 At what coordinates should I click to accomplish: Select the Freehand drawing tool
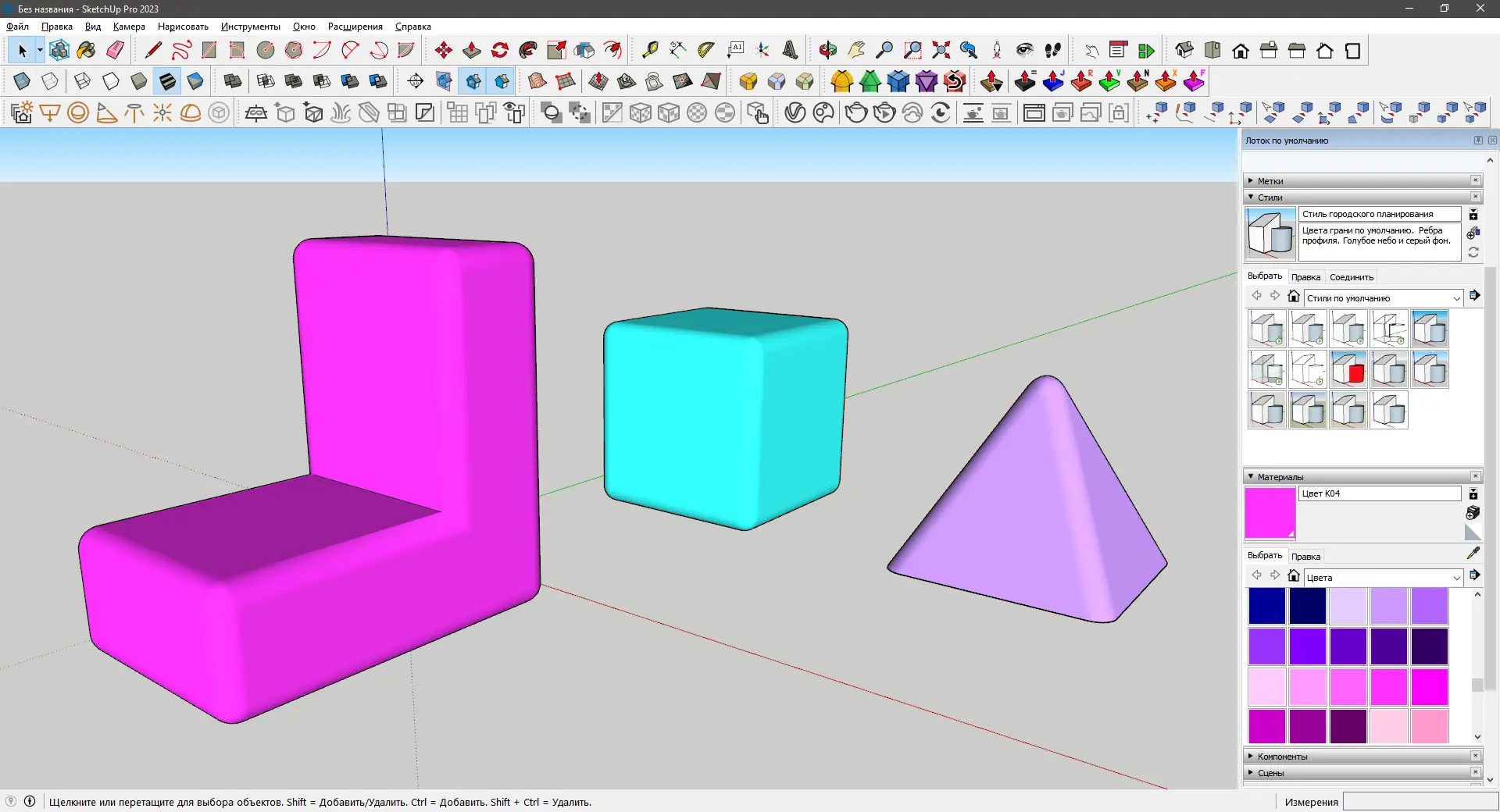point(181,51)
